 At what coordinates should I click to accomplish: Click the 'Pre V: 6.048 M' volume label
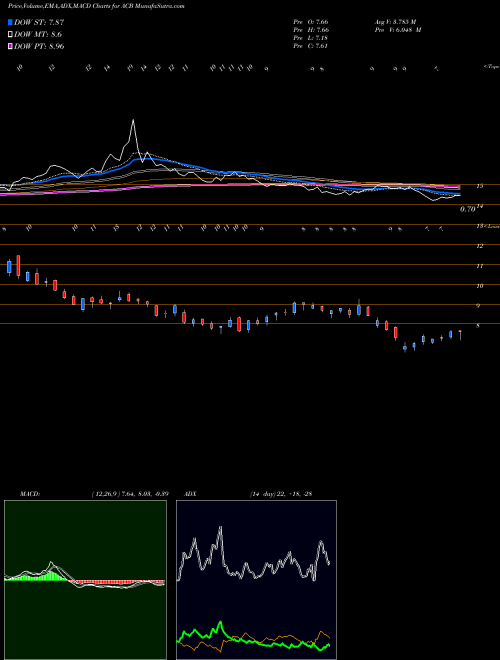(x=398, y=30)
